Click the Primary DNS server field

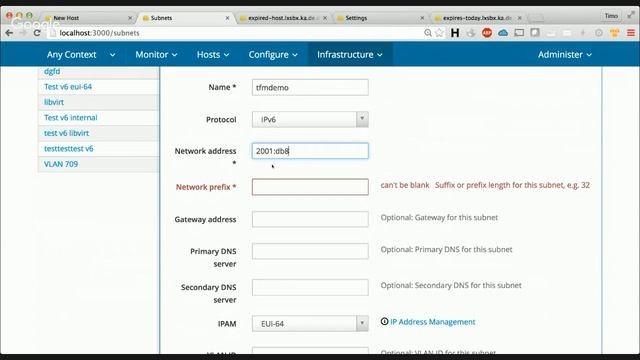(x=310, y=251)
